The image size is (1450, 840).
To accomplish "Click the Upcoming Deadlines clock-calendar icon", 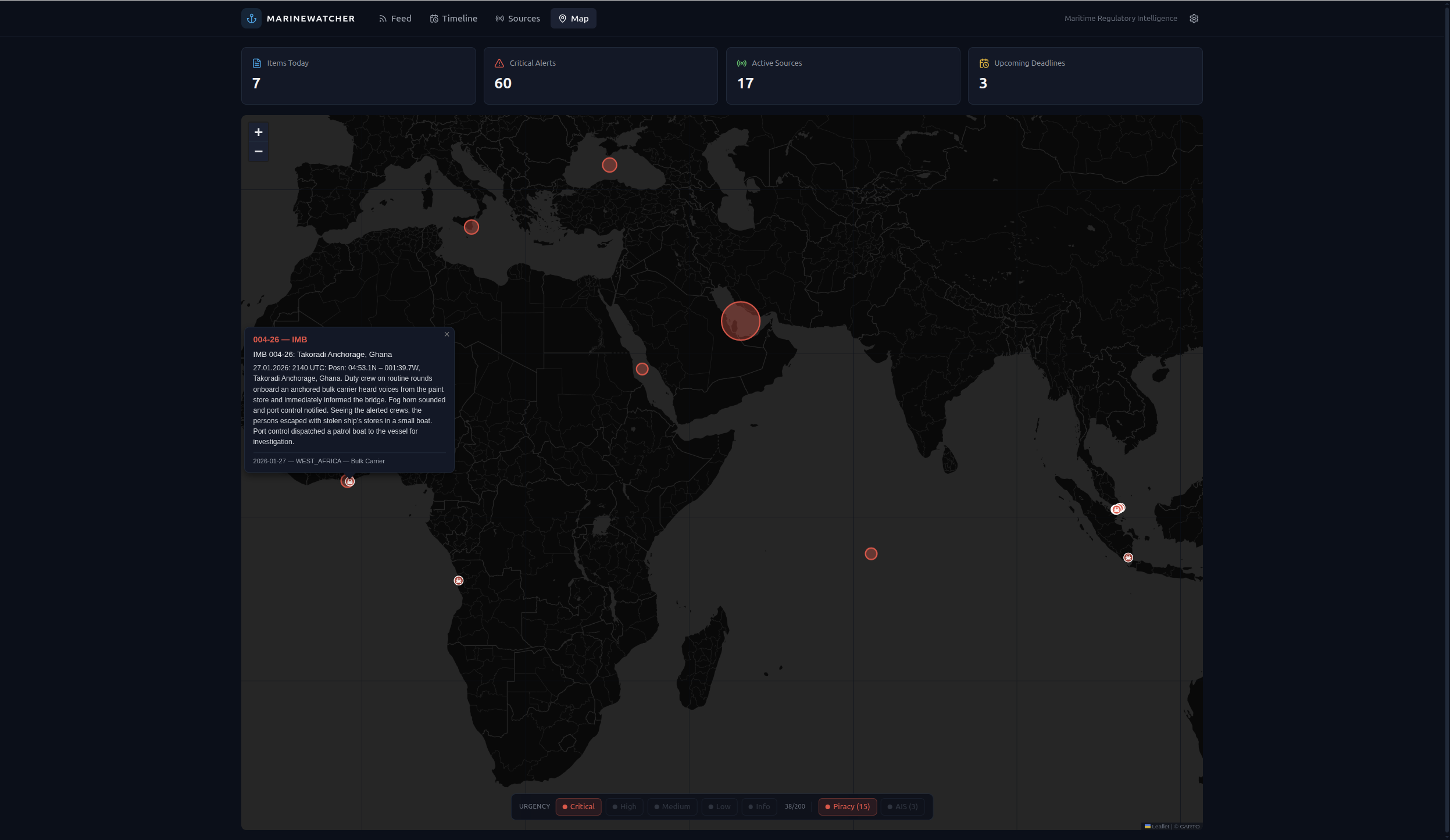I will (984, 63).
